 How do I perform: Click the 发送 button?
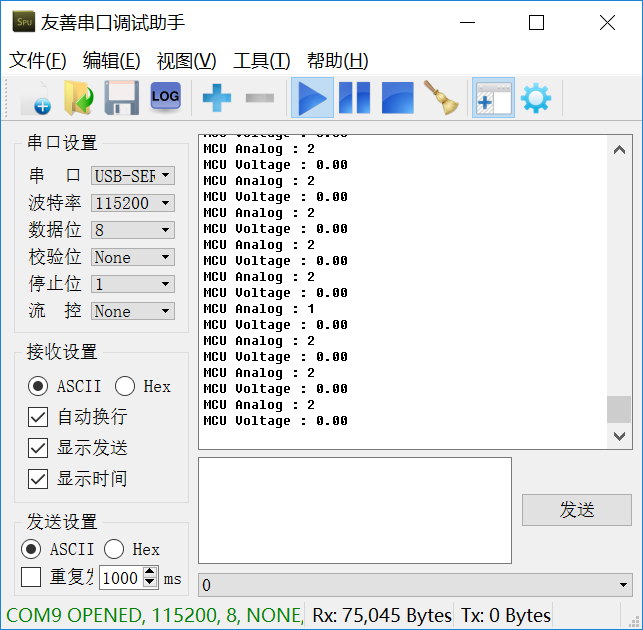pos(577,510)
